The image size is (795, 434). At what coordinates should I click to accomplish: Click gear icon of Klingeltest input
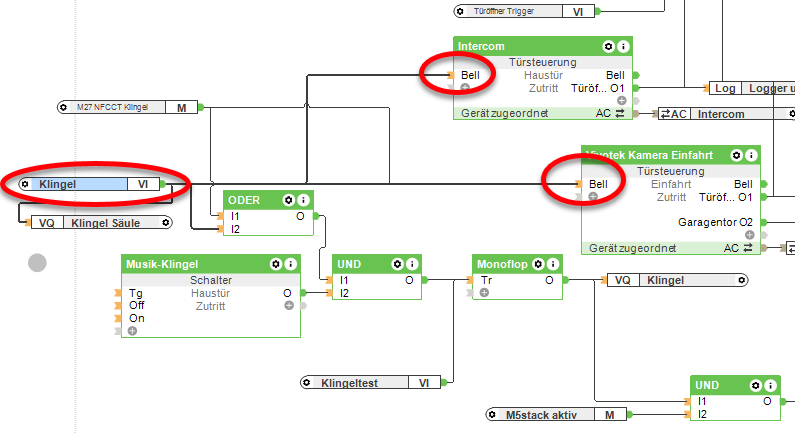click(306, 383)
